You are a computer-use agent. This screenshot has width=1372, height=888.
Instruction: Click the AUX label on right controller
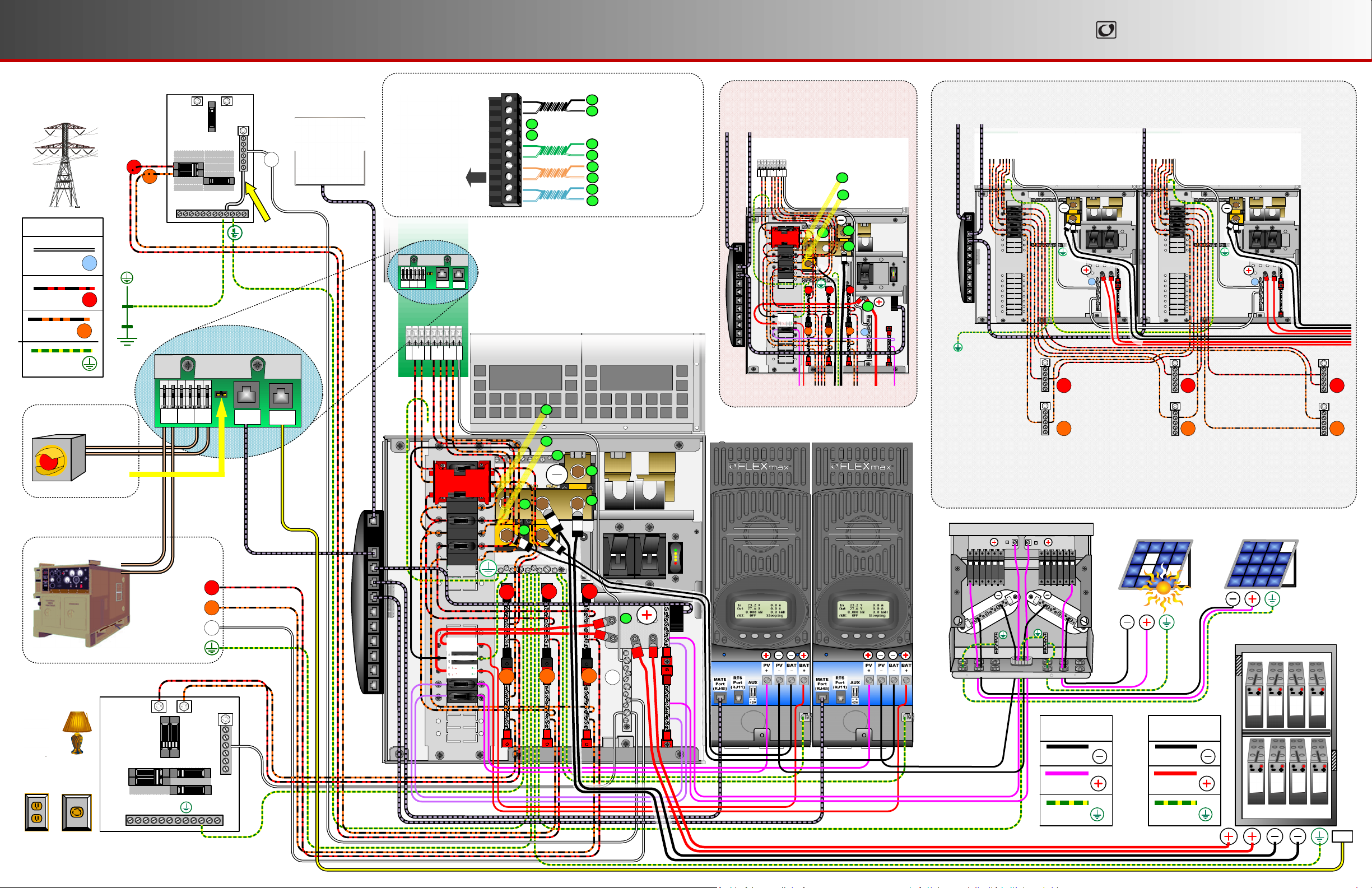point(855,682)
